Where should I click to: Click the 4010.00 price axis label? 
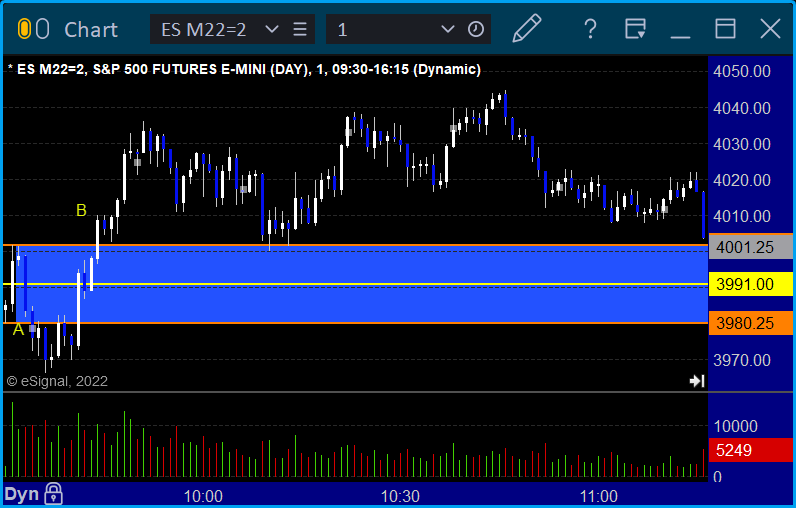pos(742,216)
